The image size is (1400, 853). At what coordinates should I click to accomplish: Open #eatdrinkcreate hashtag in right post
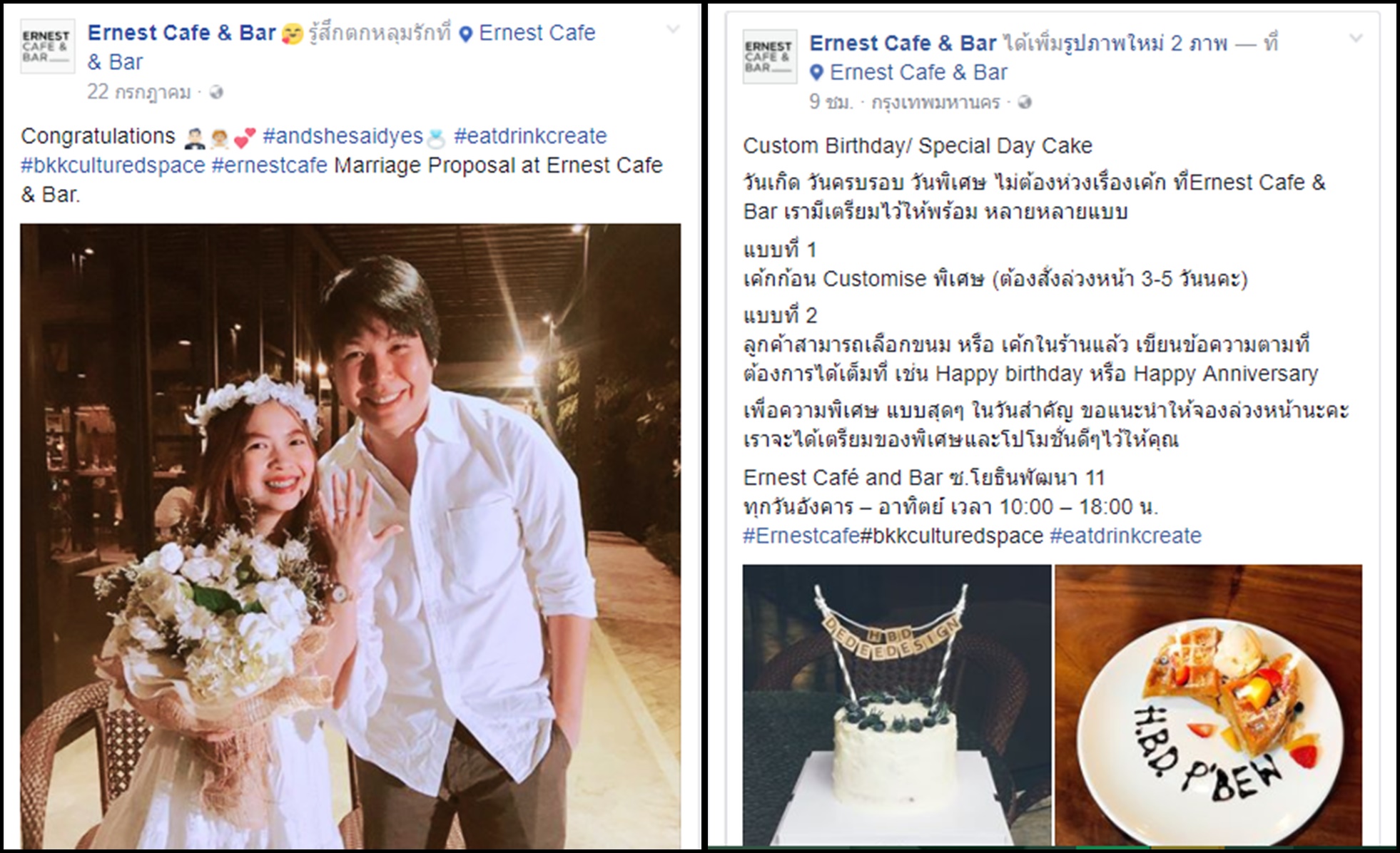pyautogui.click(x=1126, y=536)
